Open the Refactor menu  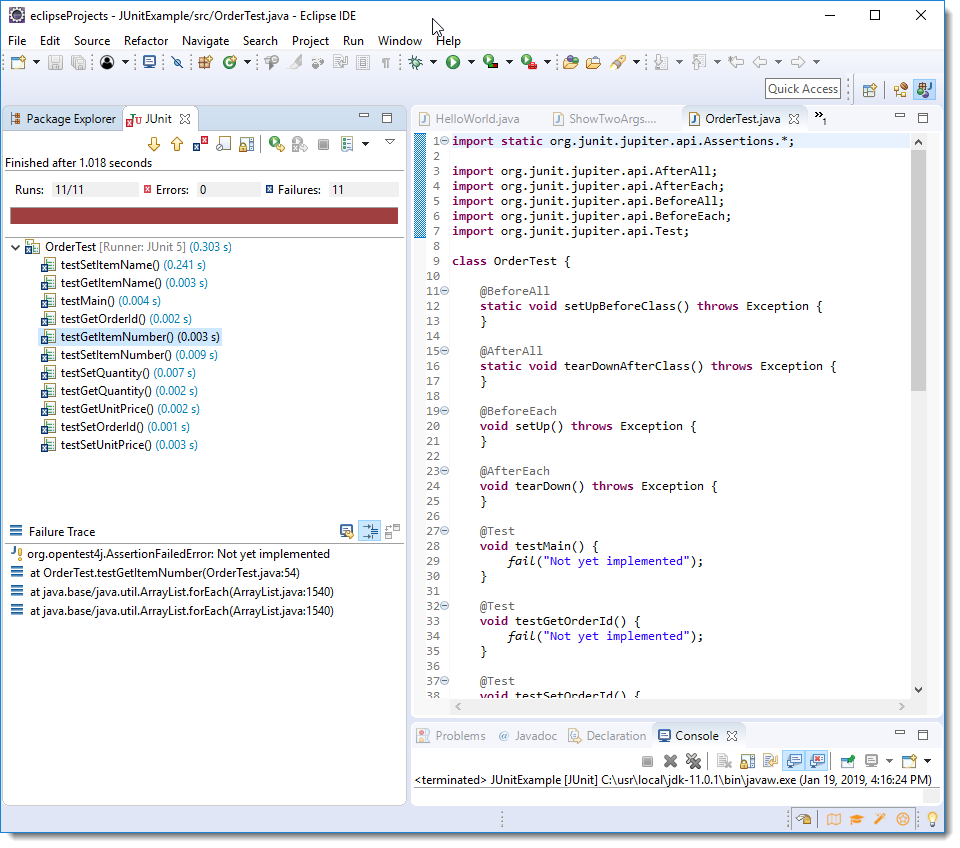146,40
